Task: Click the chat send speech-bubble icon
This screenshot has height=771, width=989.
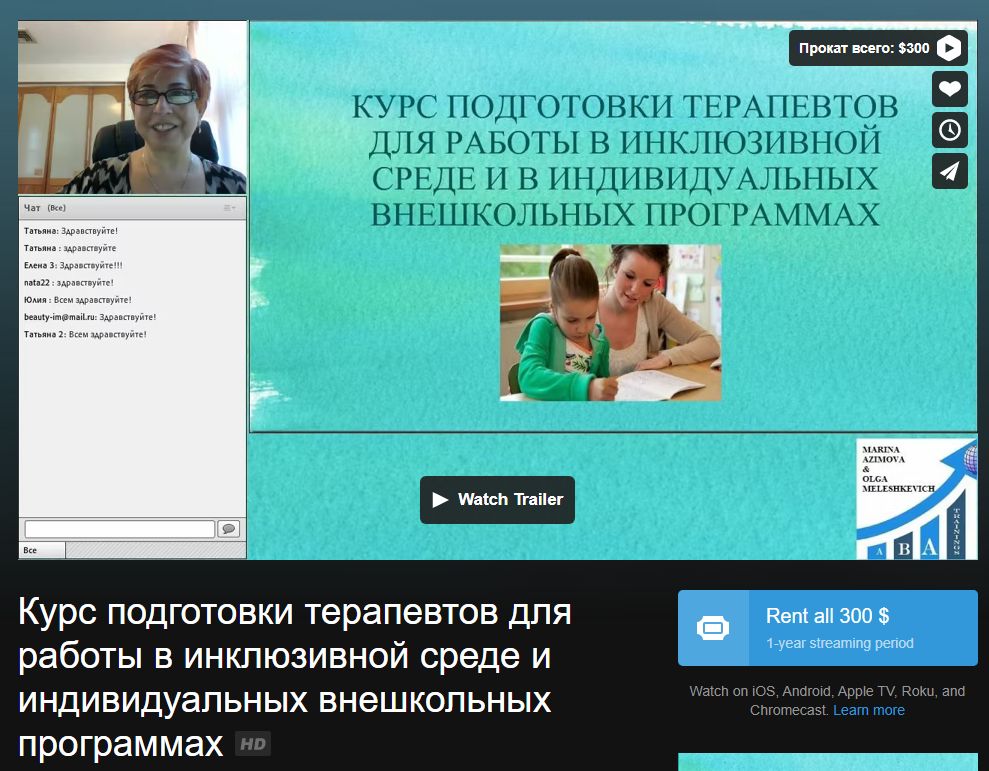Action: pos(228,529)
